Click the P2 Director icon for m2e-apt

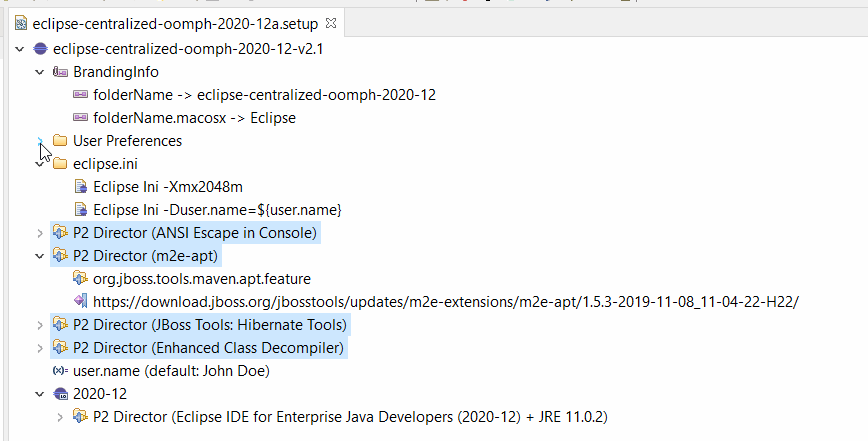click(x=60, y=256)
